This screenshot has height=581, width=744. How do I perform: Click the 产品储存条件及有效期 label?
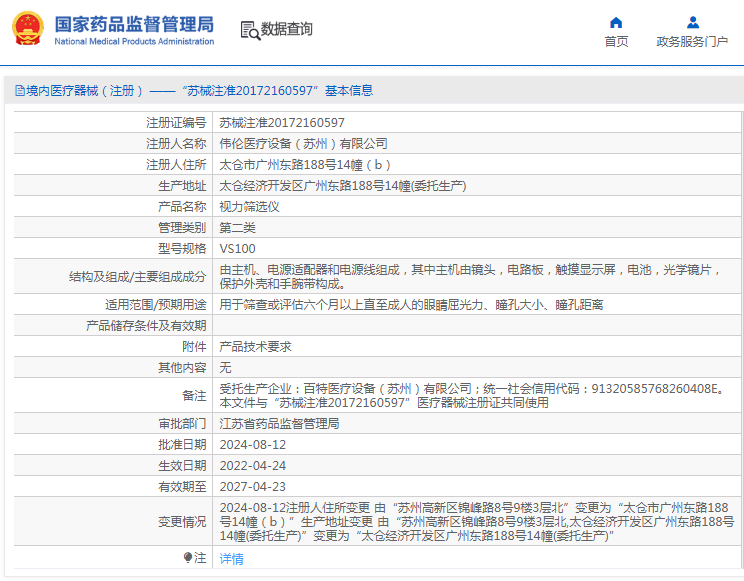146,326
